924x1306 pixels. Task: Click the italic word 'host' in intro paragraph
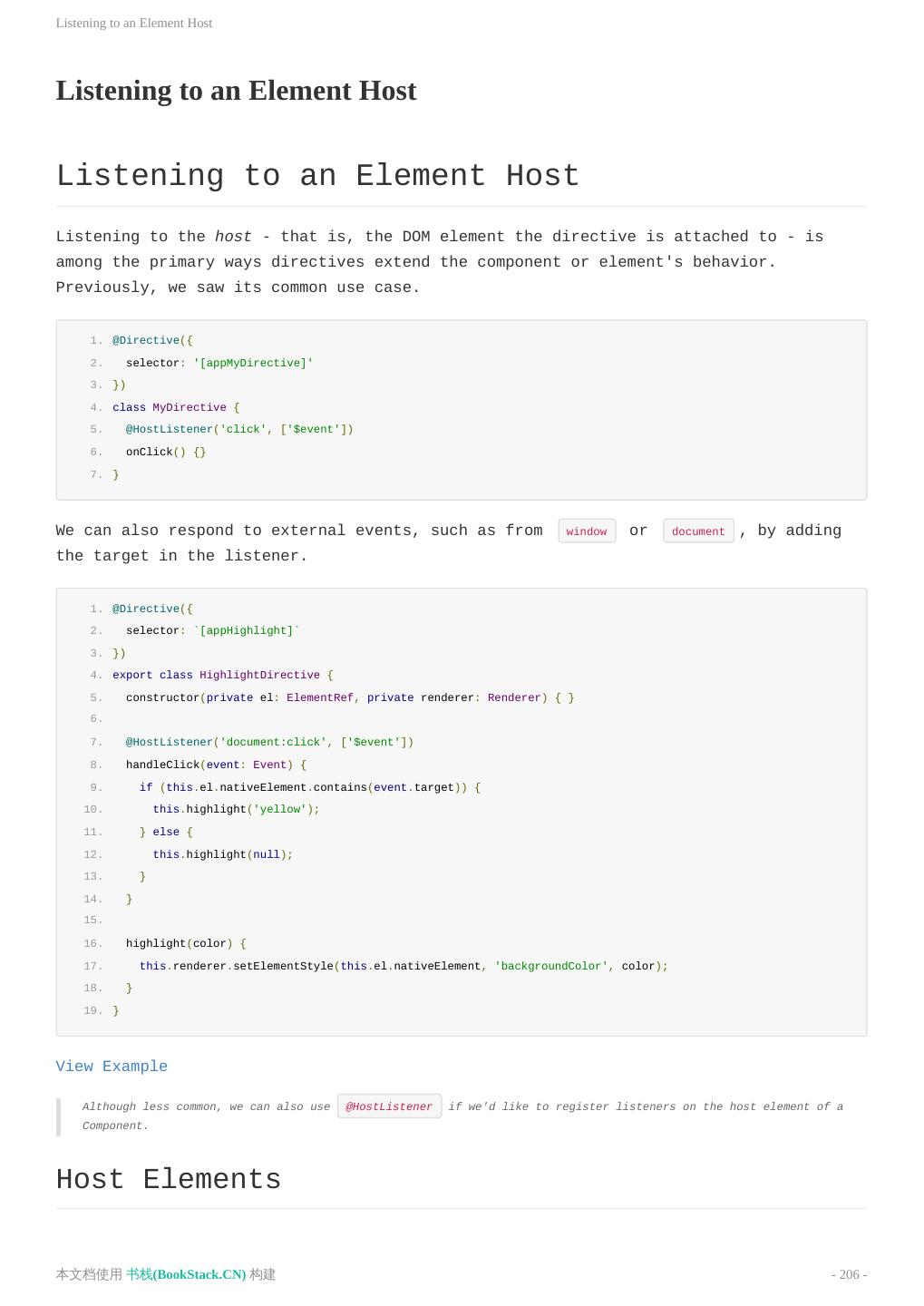tap(233, 237)
